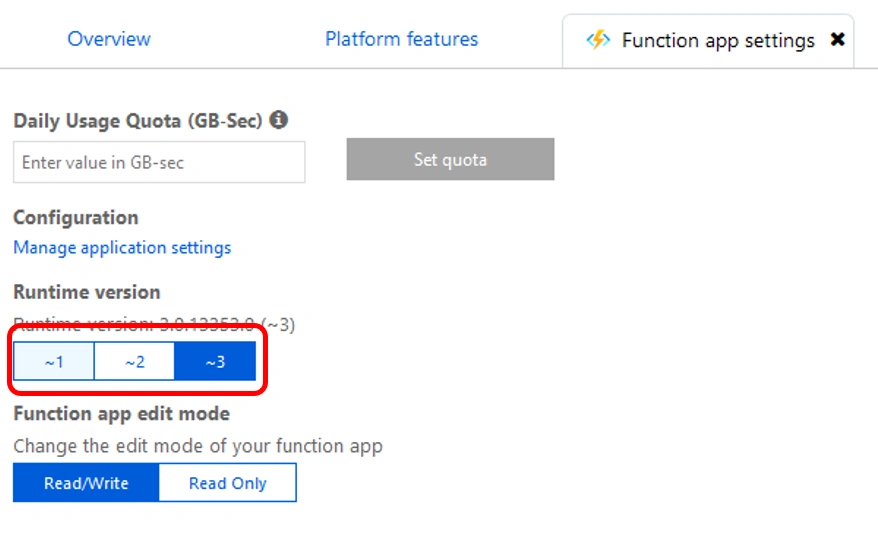878x541 pixels.
Task: Select runtime version ~2
Action: (x=134, y=361)
